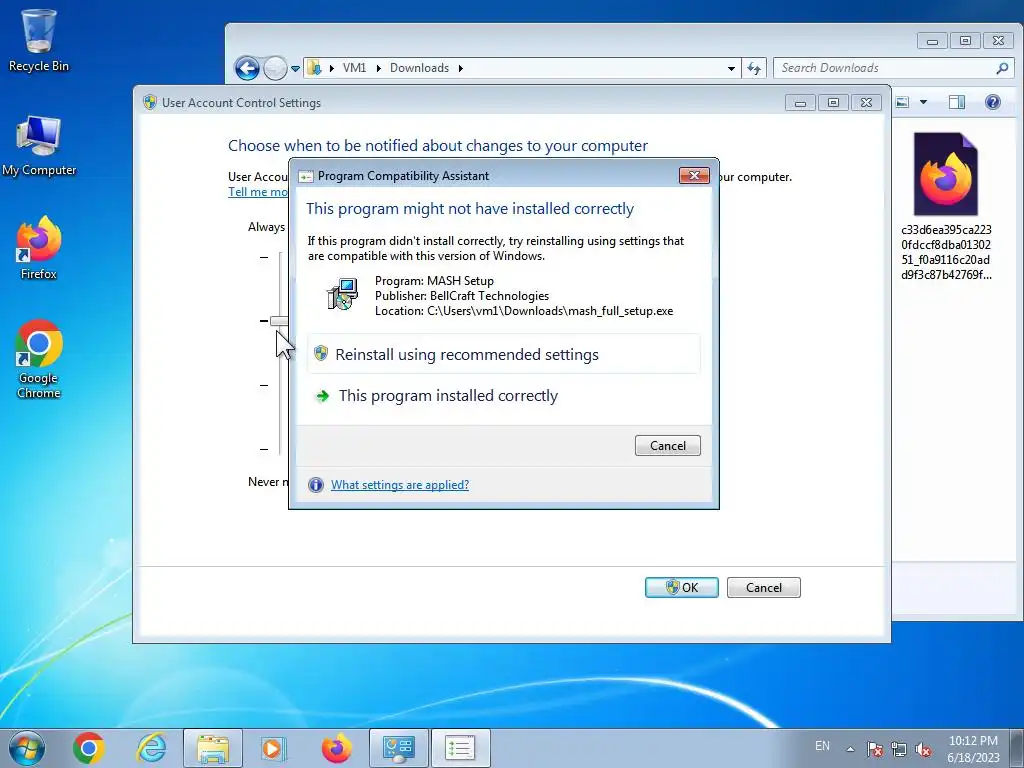1024x768 pixels.
Task: Click Downloads in the Explorer address path
Action: coord(419,68)
